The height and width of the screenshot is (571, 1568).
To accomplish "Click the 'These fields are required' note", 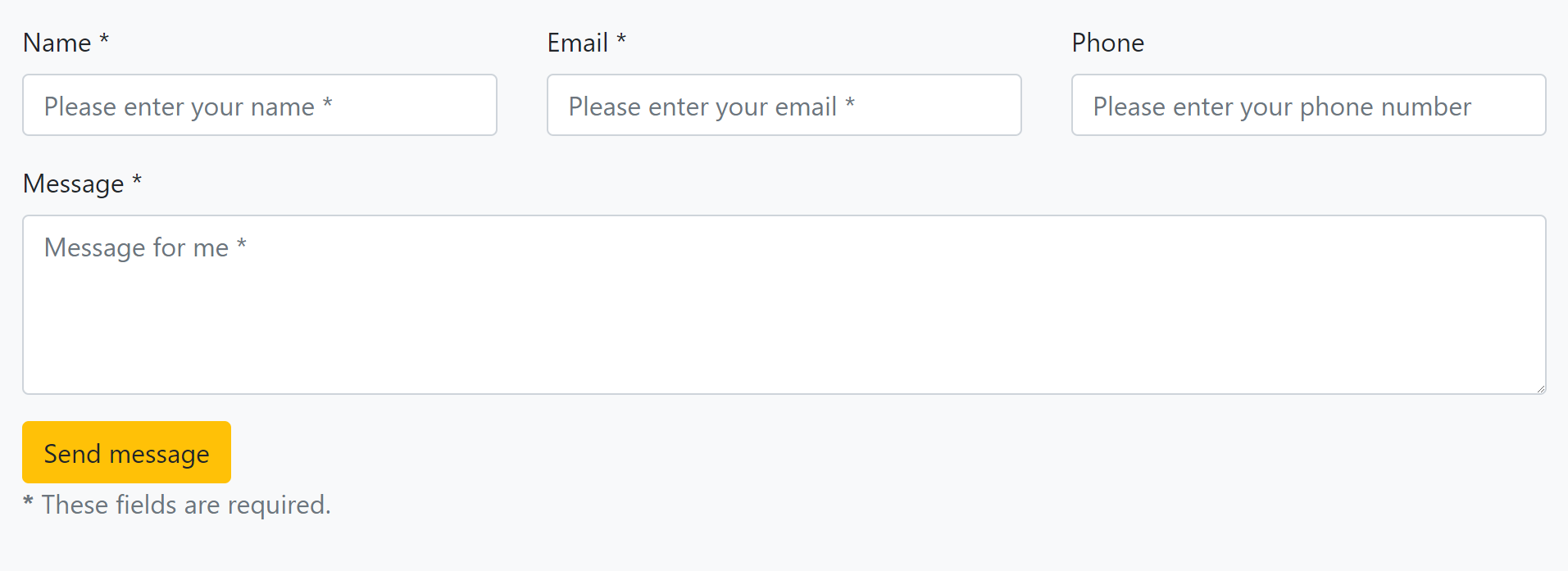I will 186,505.
